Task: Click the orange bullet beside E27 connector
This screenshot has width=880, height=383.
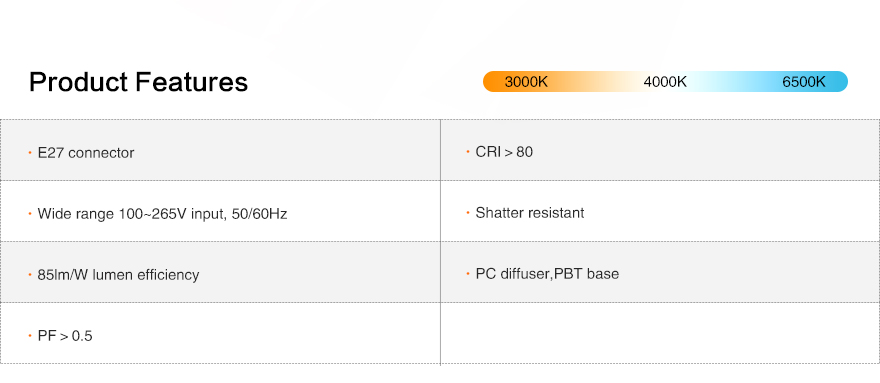Action: (x=30, y=152)
